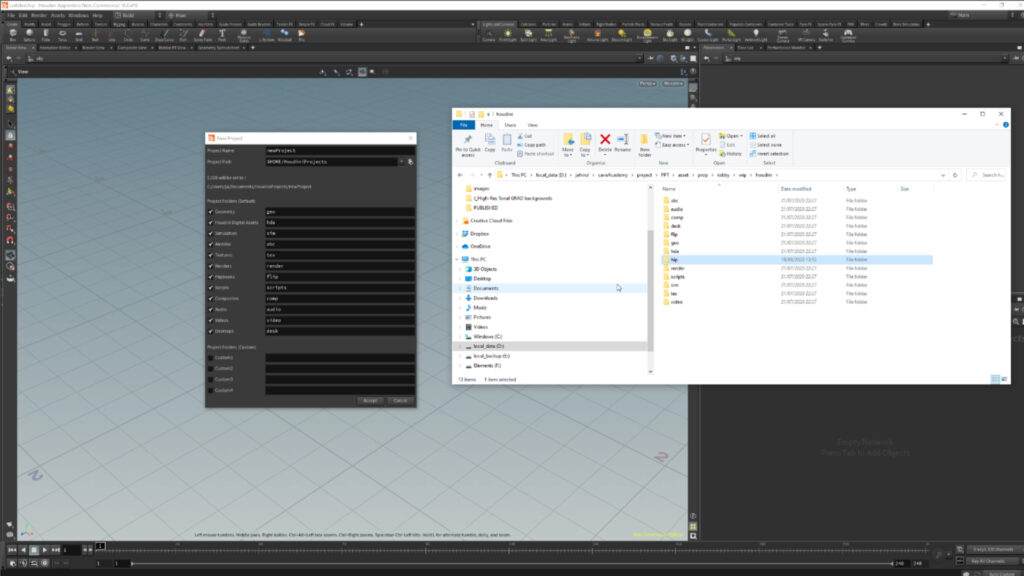This screenshot has height=576, width=1024.
Task: Enable the Custom1 folder checkbox
Action: [211, 356]
